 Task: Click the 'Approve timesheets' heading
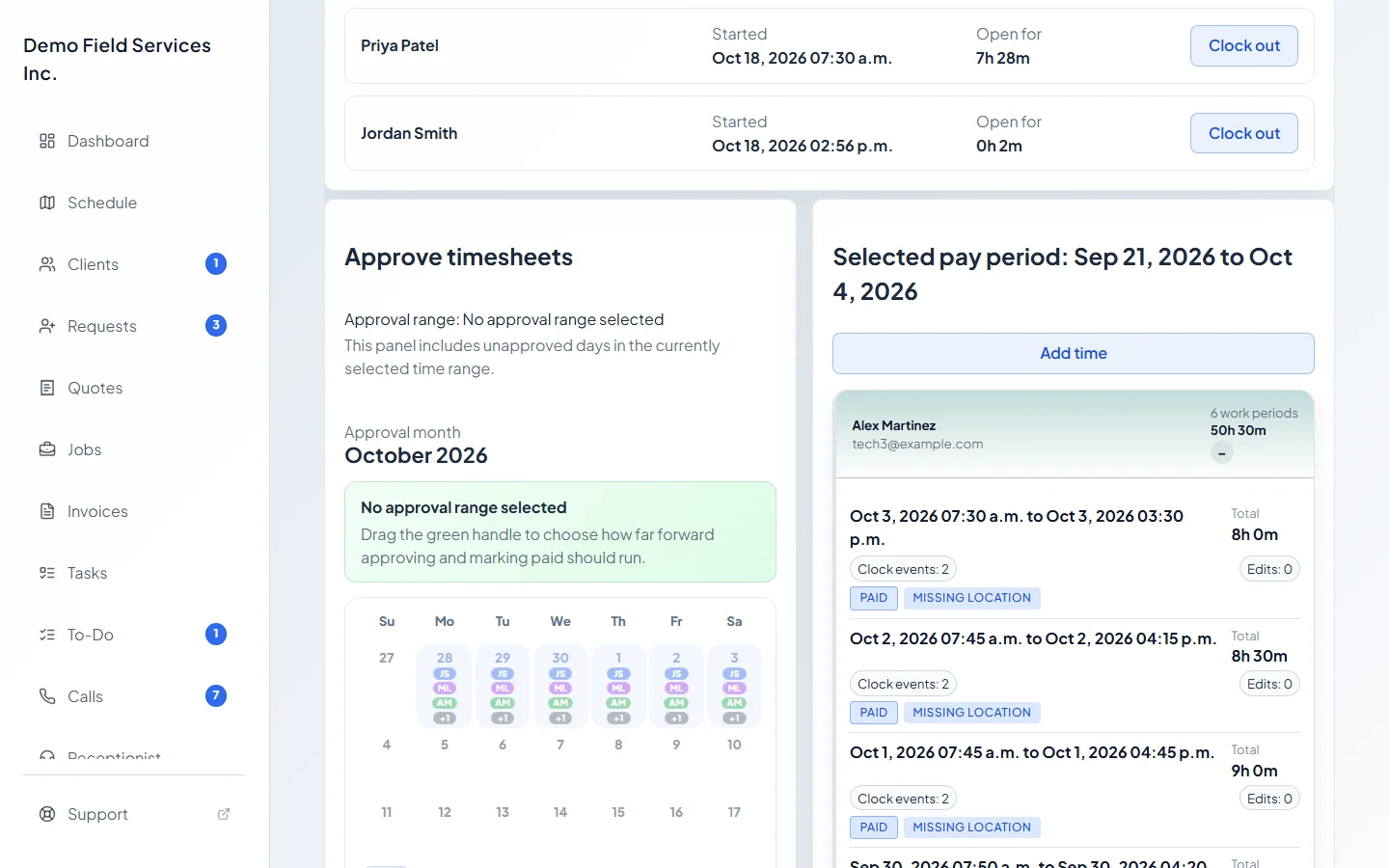click(x=458, y=257)
